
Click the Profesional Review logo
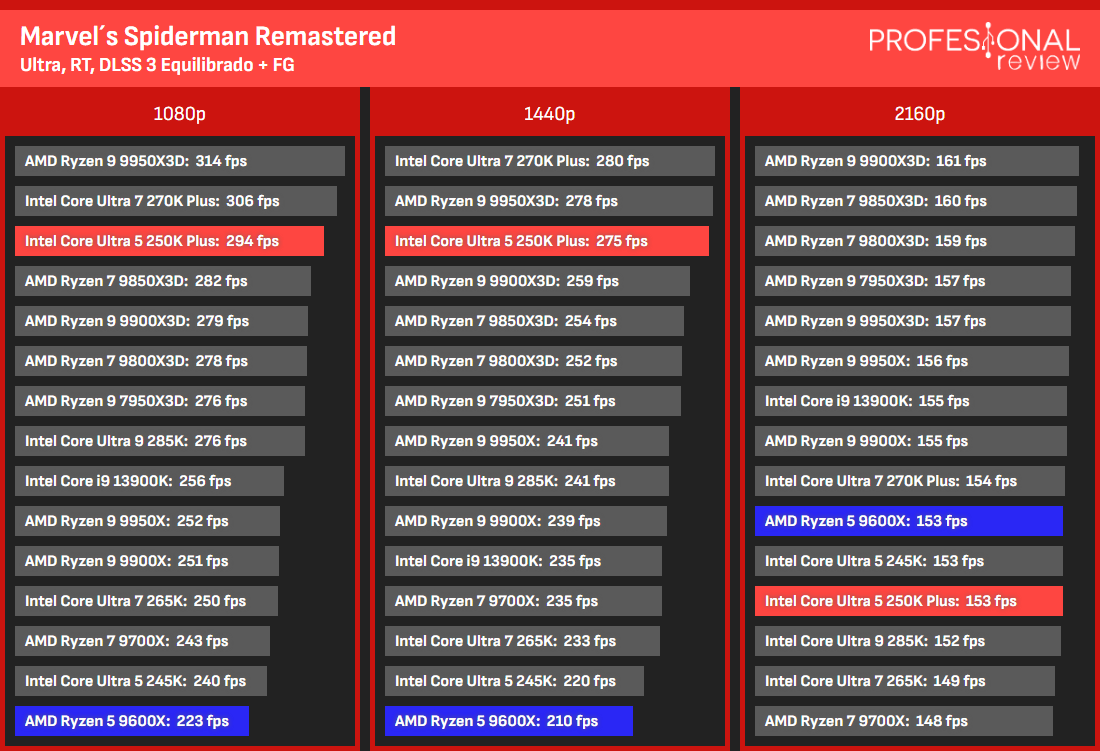point(974,46)
